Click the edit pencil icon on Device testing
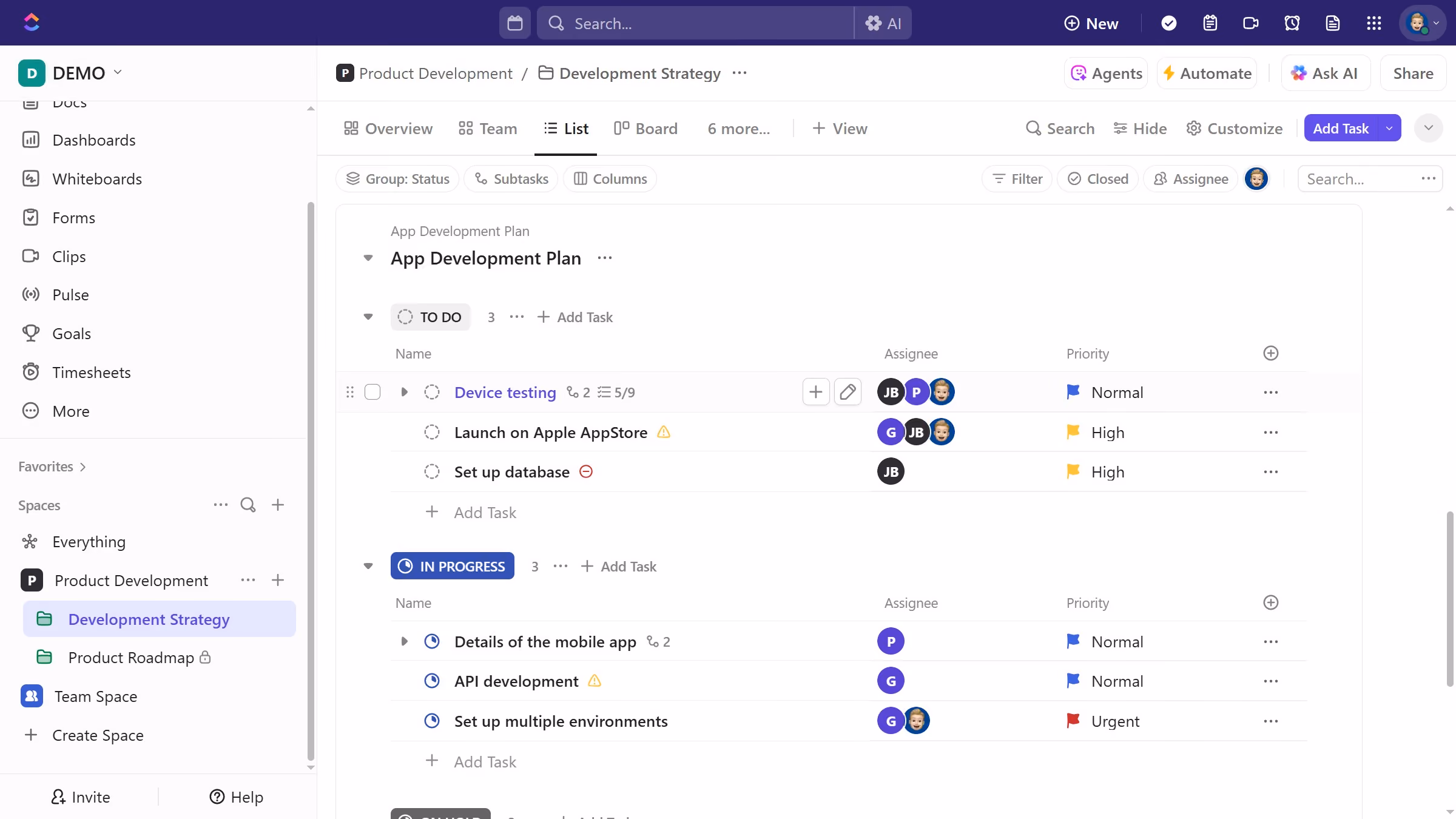The width and height of the screenshot is (1456, 819). 848,392
